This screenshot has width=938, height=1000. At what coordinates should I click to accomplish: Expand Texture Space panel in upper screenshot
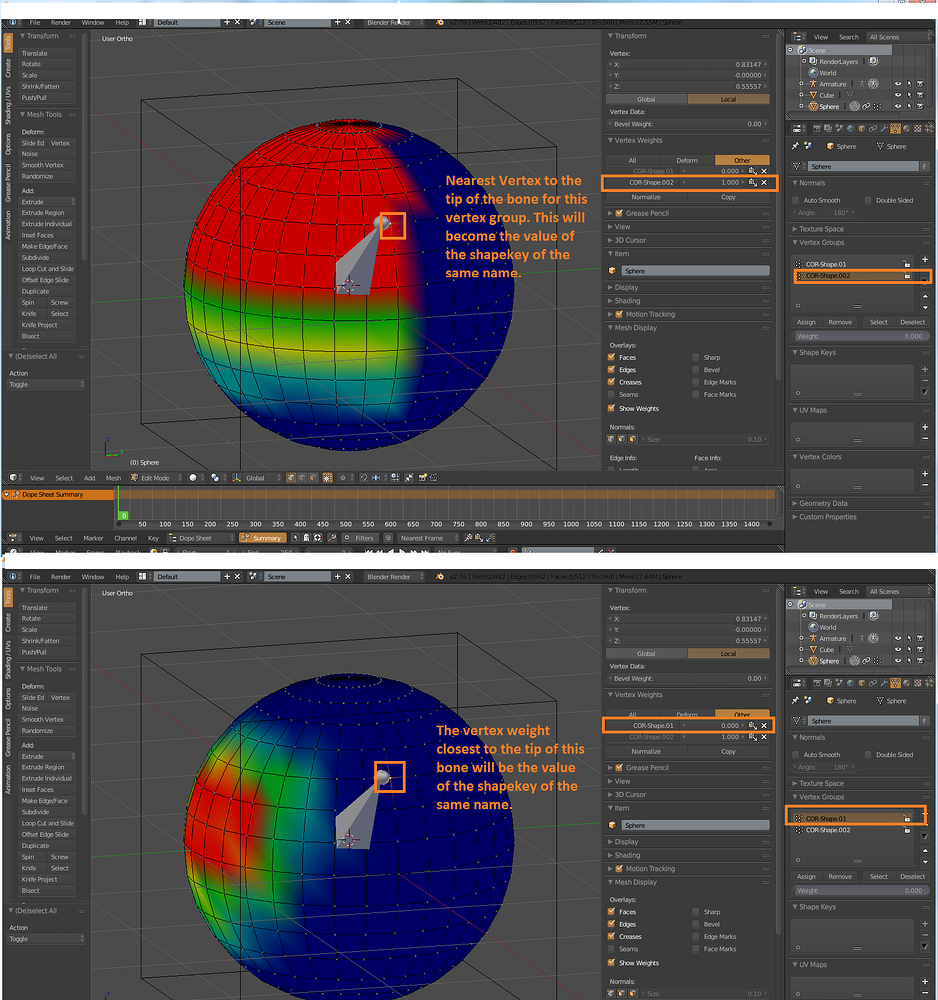pyautogui.click(x=821, y=229)
